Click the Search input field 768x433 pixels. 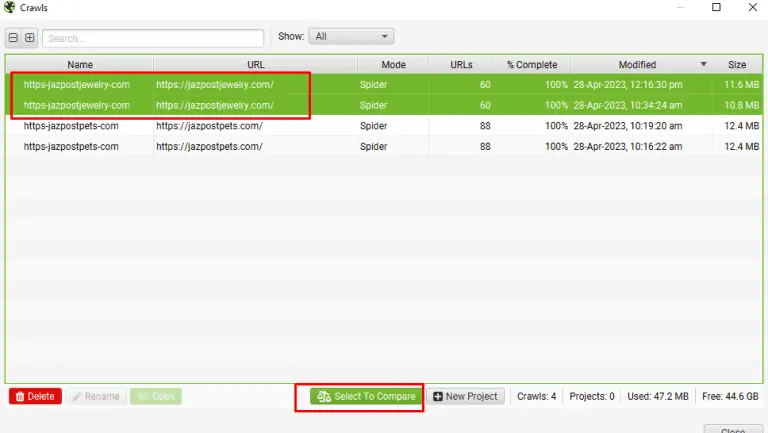tap(153, 38)
